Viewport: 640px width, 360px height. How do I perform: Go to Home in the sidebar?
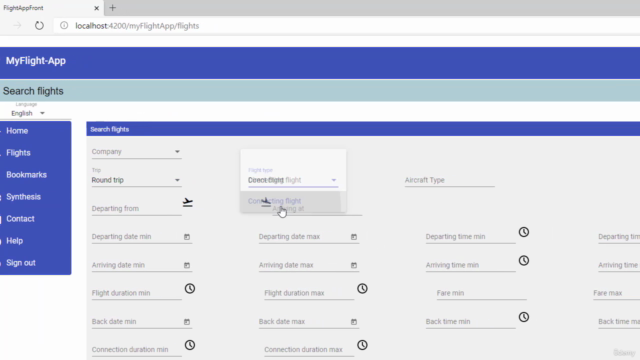17,131
